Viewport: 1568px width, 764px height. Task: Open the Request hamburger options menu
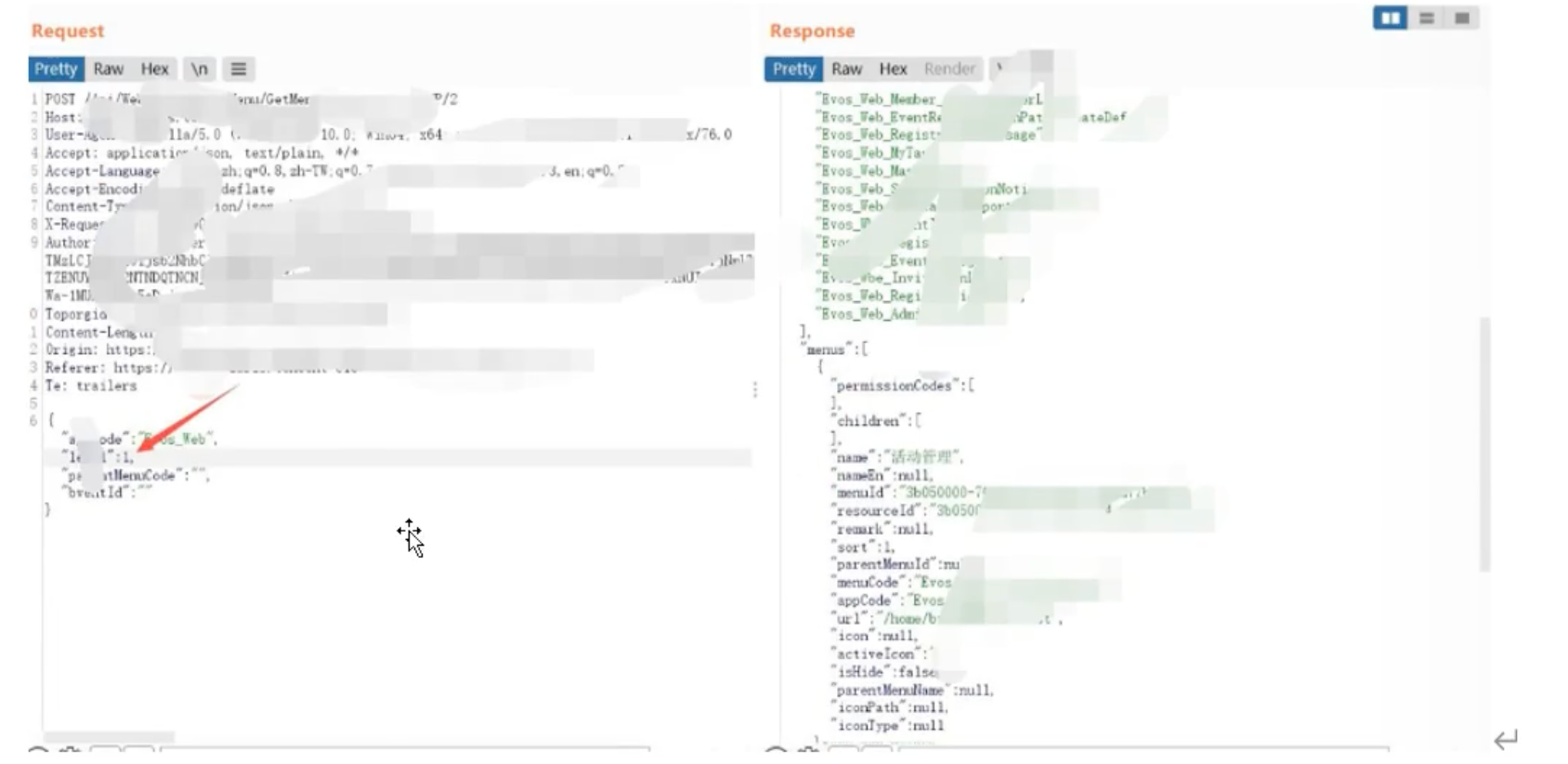(x=239, y=70)
